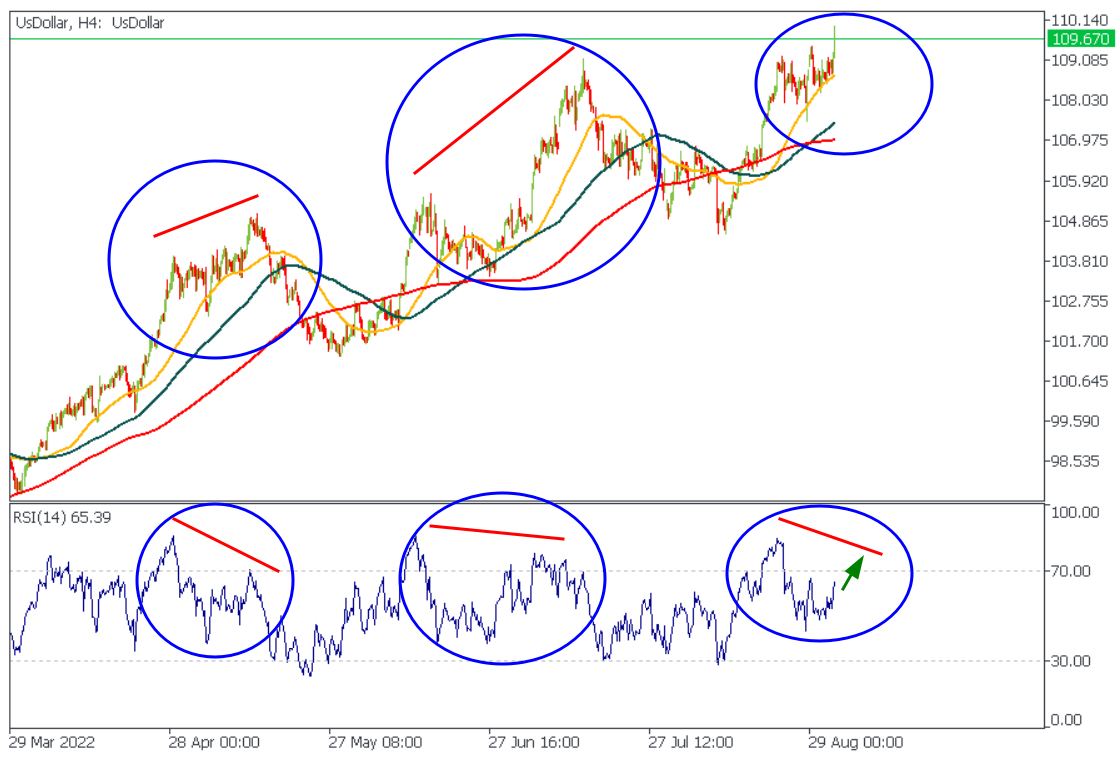1116x760 pixels.
Task: Click the 29 Mar 2022 date label
Action: coord(55,742)
